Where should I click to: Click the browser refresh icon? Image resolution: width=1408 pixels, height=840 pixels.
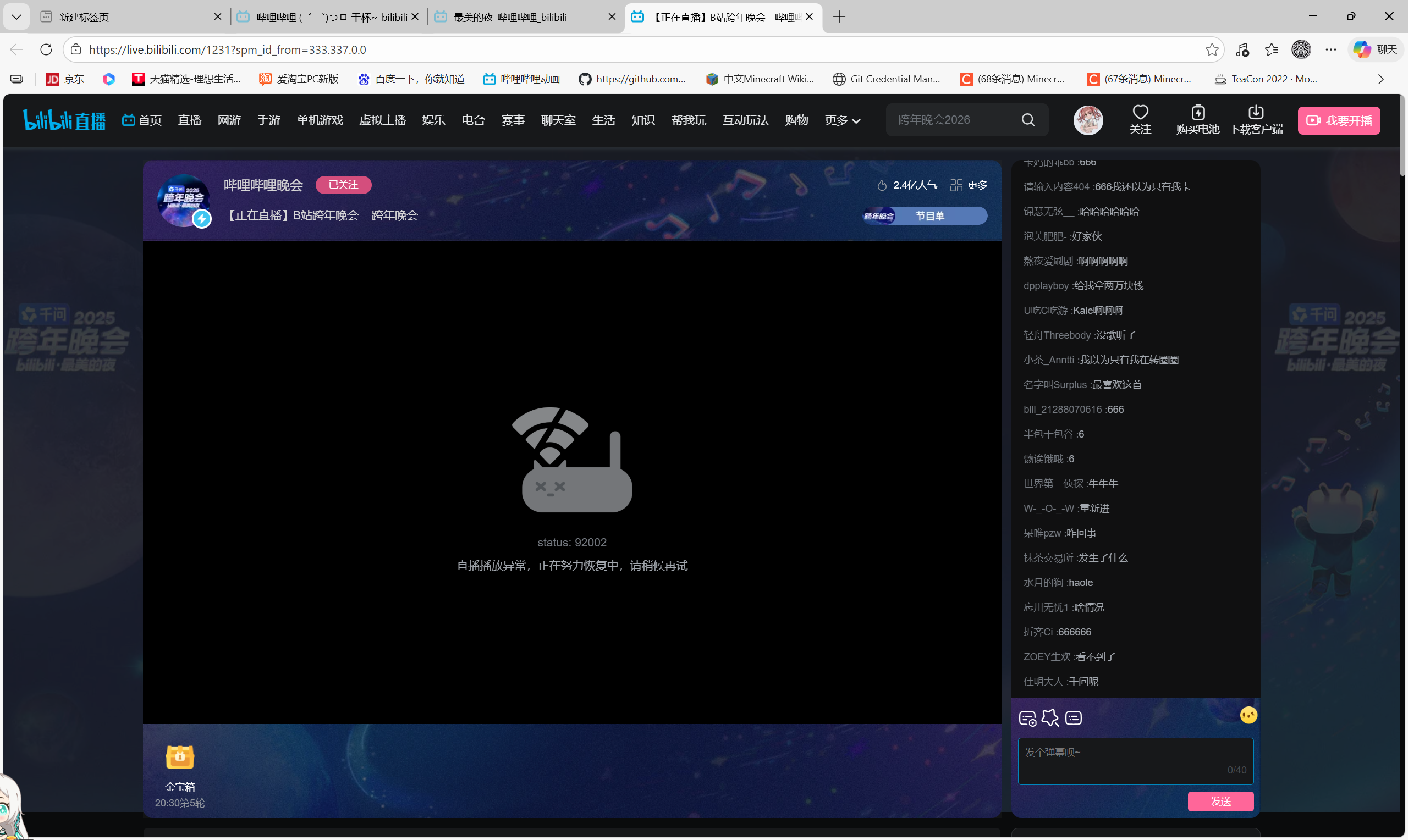pos(46,50)
